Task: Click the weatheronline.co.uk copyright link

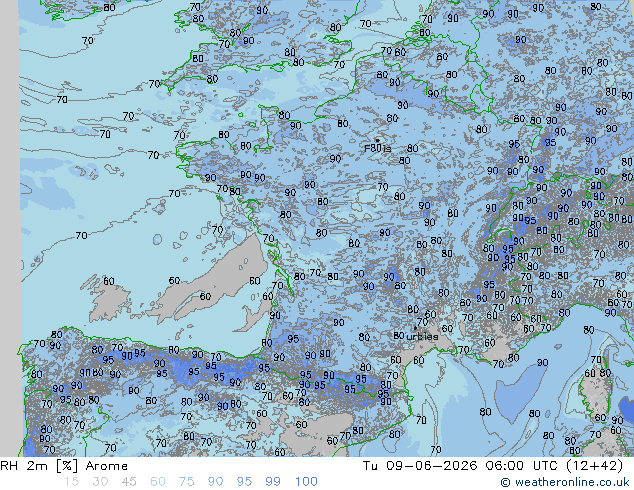Action: pos(564,482)
